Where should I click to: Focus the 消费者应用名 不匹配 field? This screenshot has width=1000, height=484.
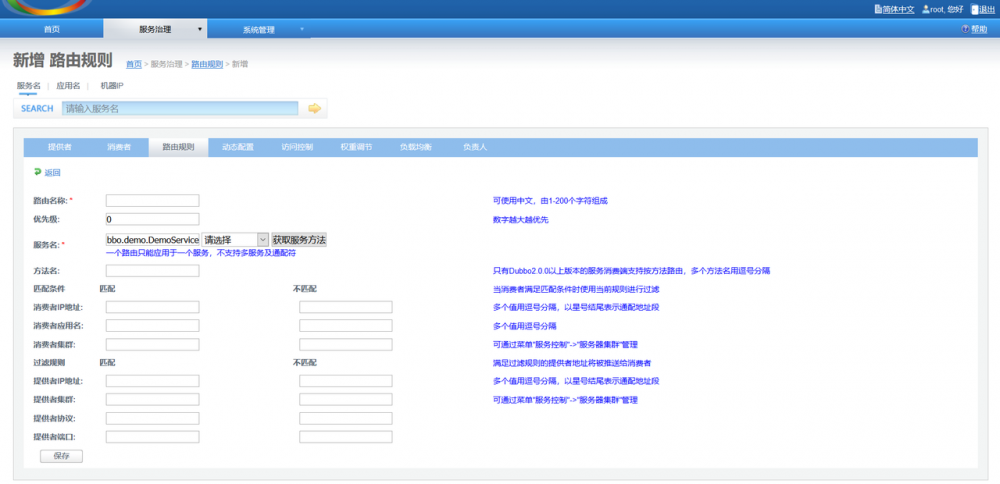tap(346, 326)
